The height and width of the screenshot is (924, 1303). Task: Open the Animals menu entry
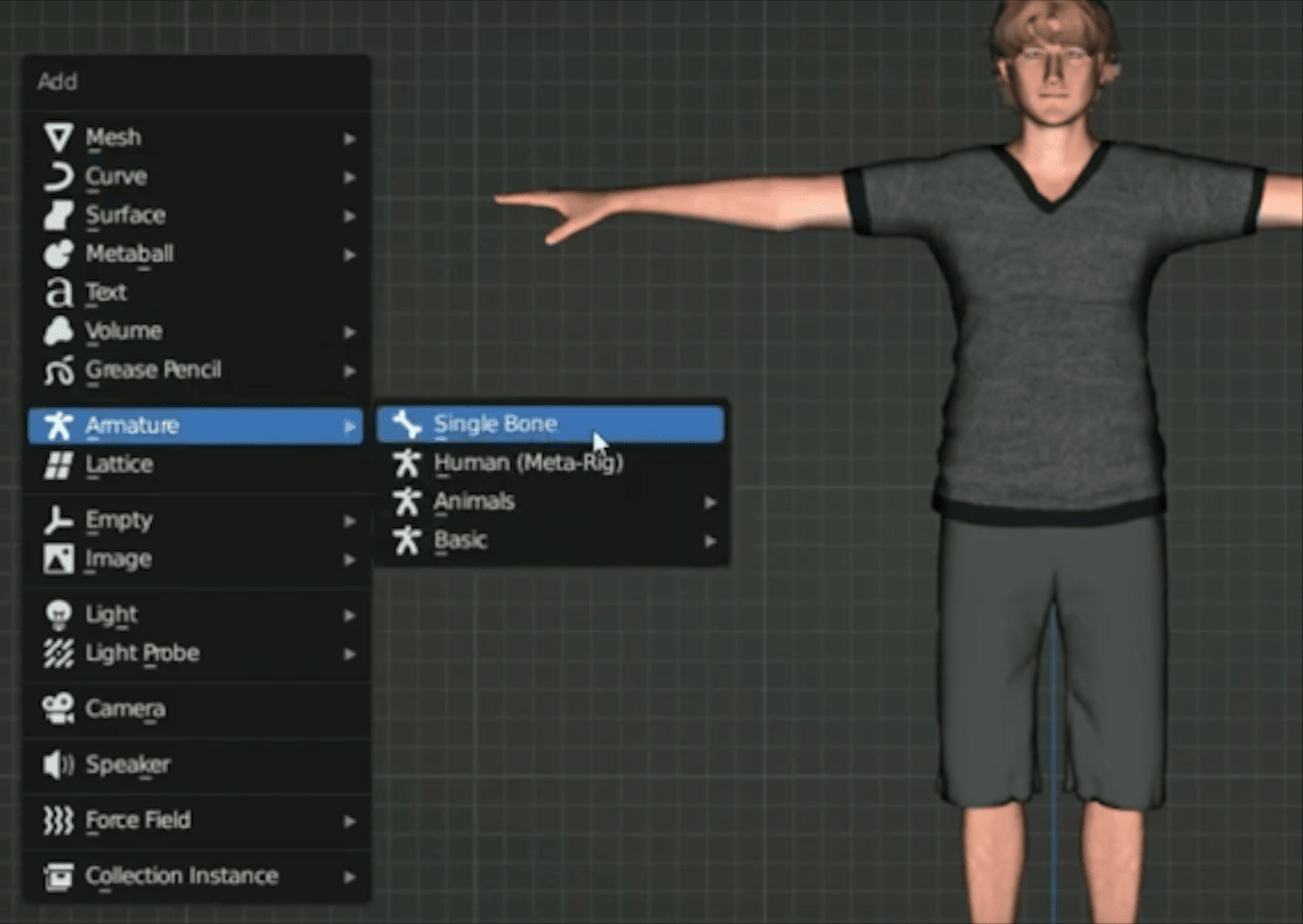tap(550, 501)
